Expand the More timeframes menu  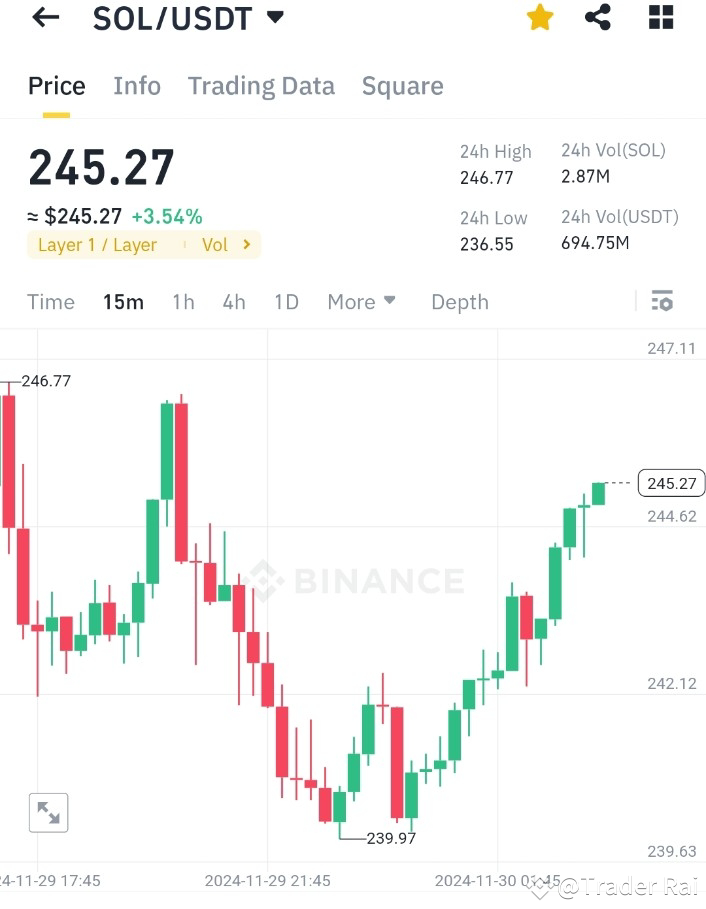tap(361, 301)
